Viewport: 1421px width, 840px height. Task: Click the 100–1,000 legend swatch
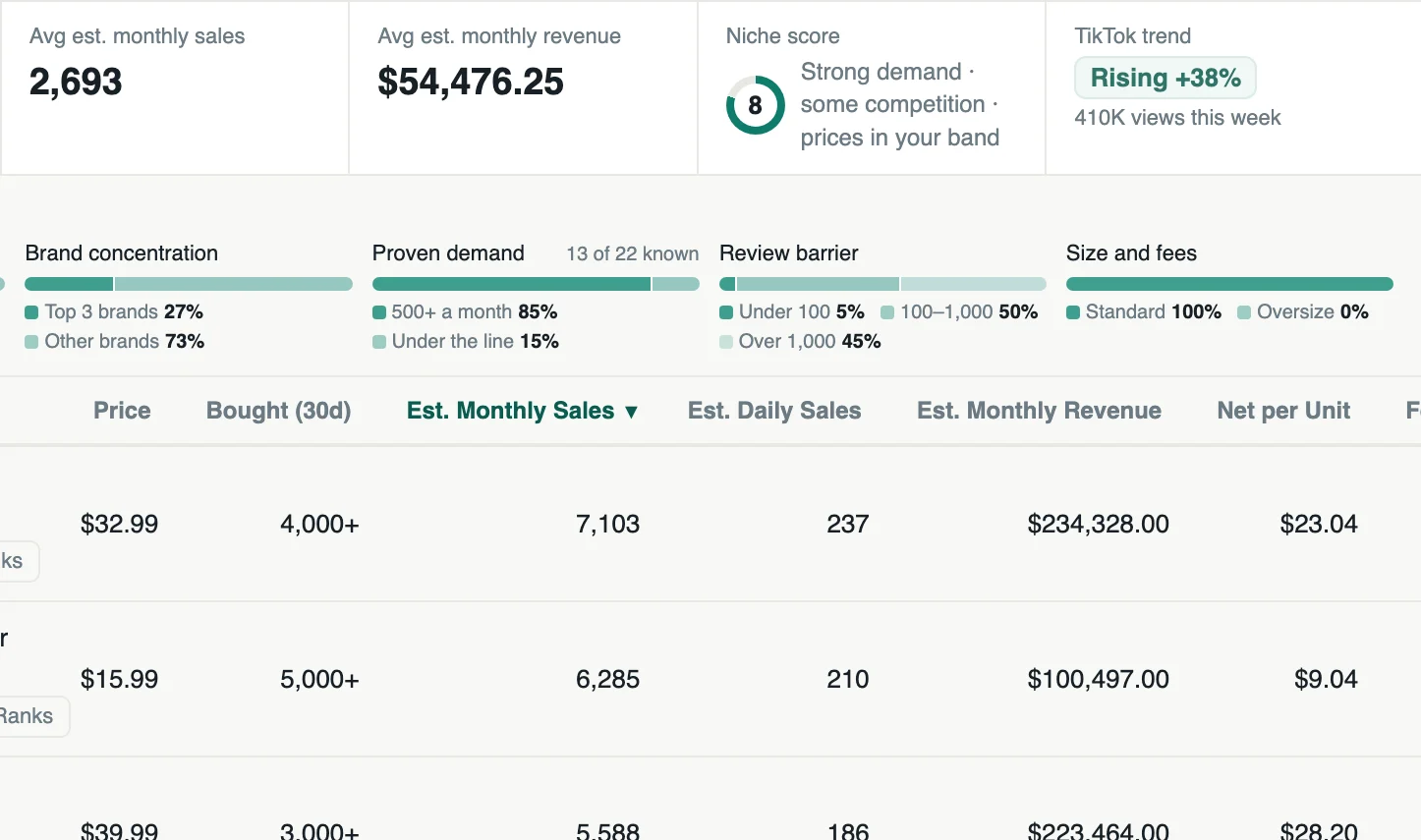[887, 312]
